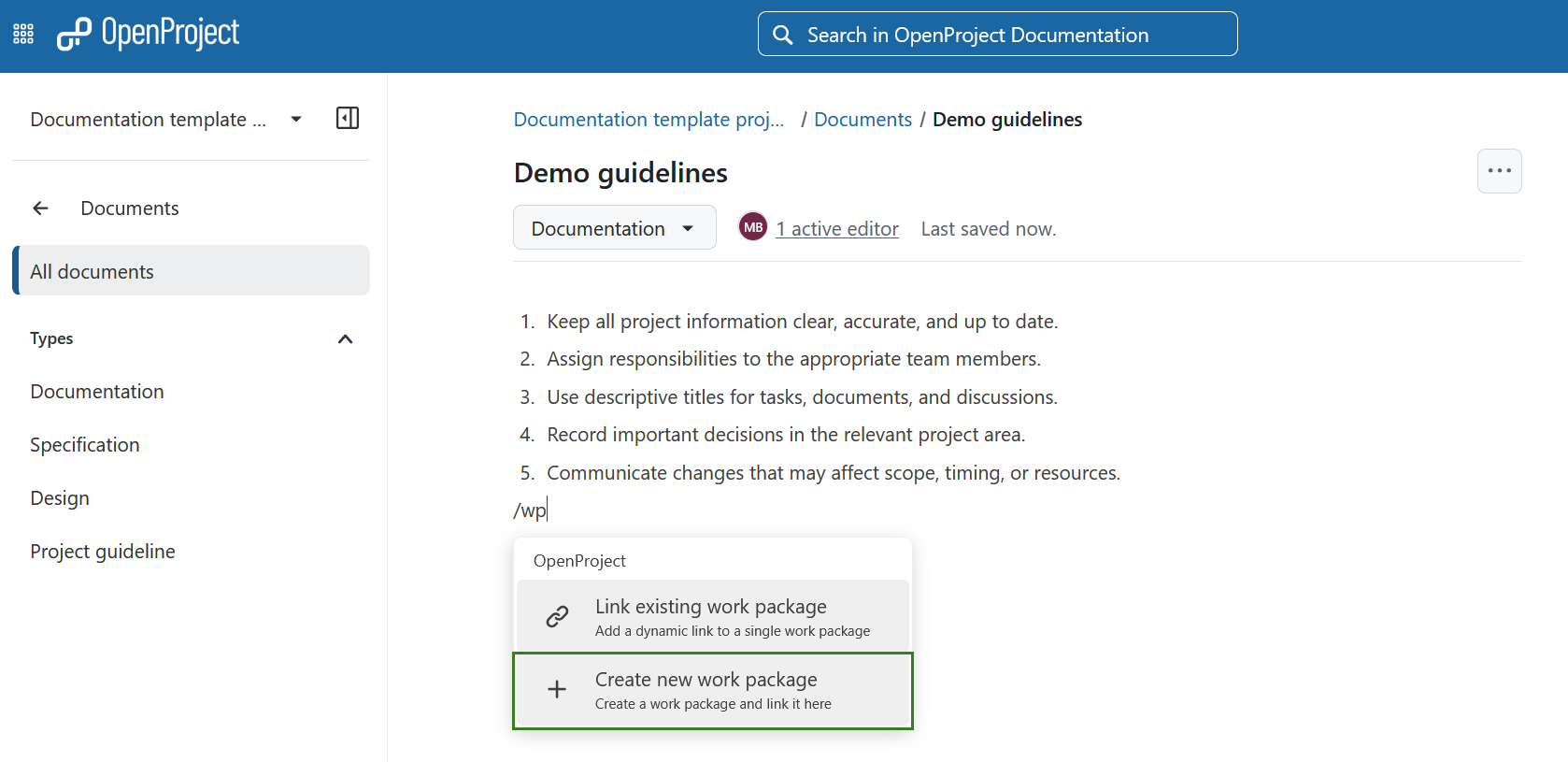Filter by Specification type
Image resolution: width=1568 pixels, height=762 pixels.
click(x=85, y=445)
